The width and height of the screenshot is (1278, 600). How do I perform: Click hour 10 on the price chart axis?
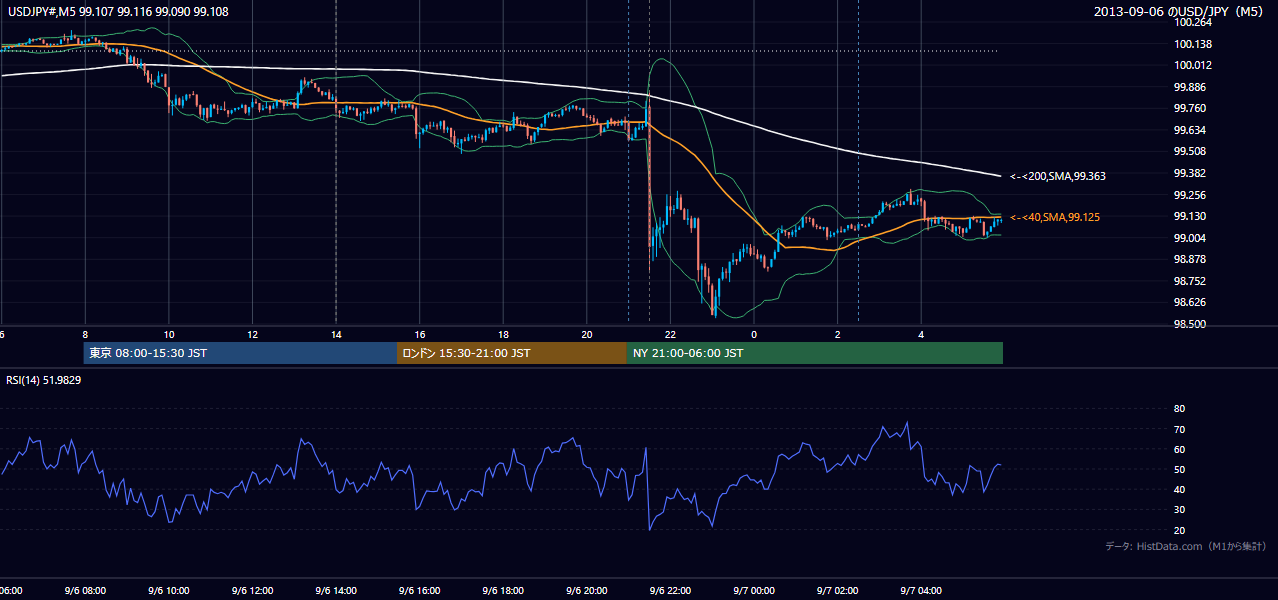click(x=169, y=334)
